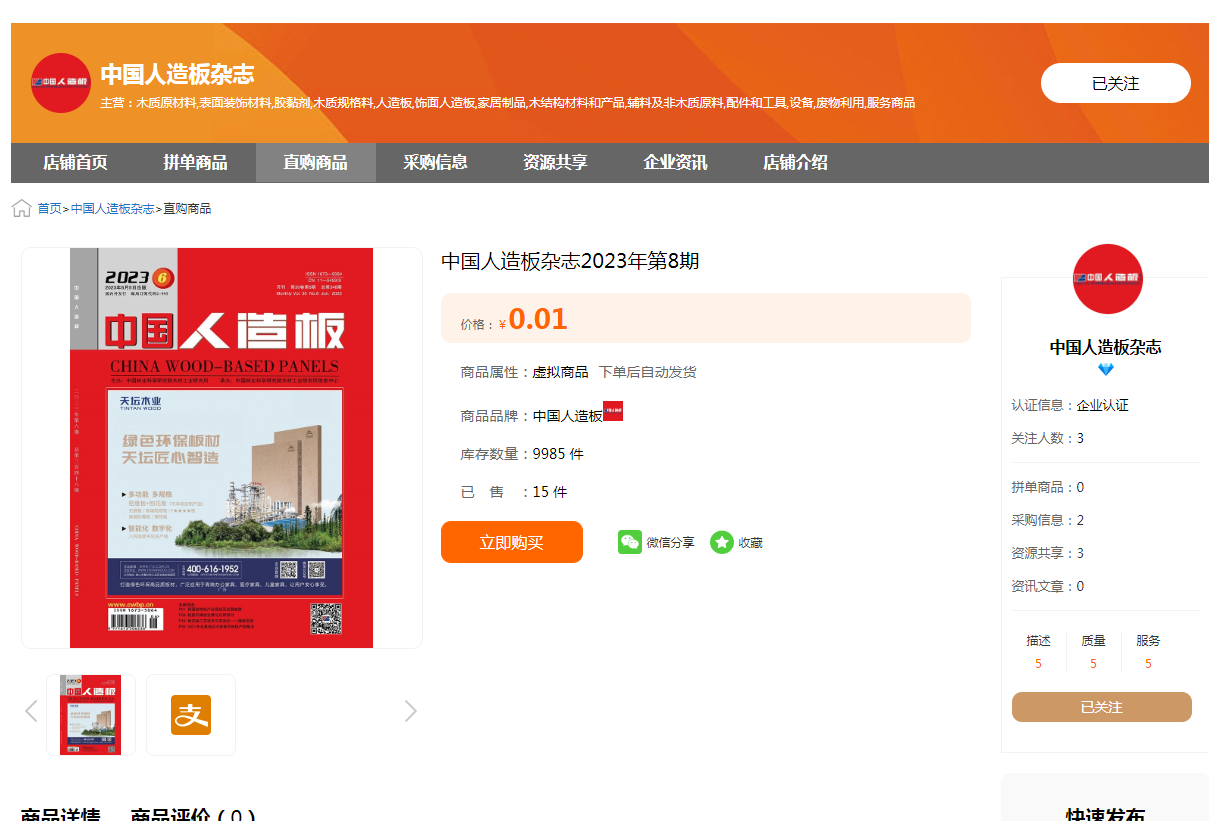Click the brown 已关注 button in the sidebar

tap(1102, 707)
